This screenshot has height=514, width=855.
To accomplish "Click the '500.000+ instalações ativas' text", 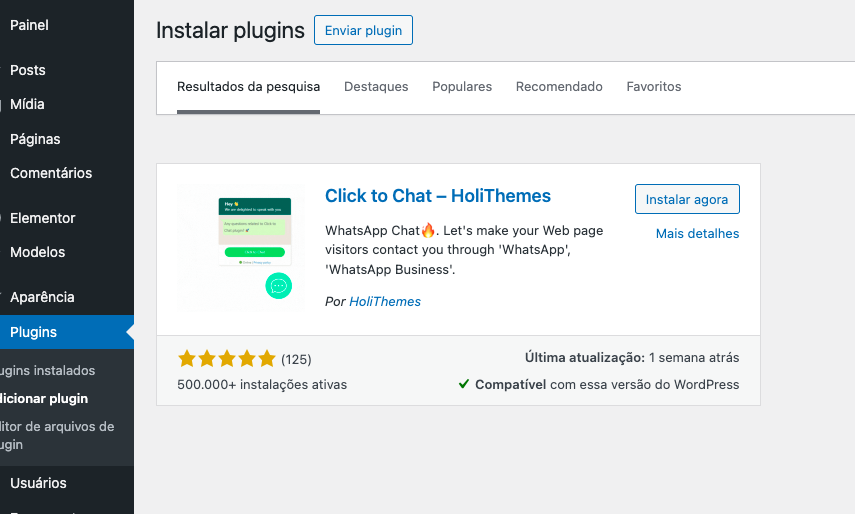I will pyautogui.click(x=262, y=384).
